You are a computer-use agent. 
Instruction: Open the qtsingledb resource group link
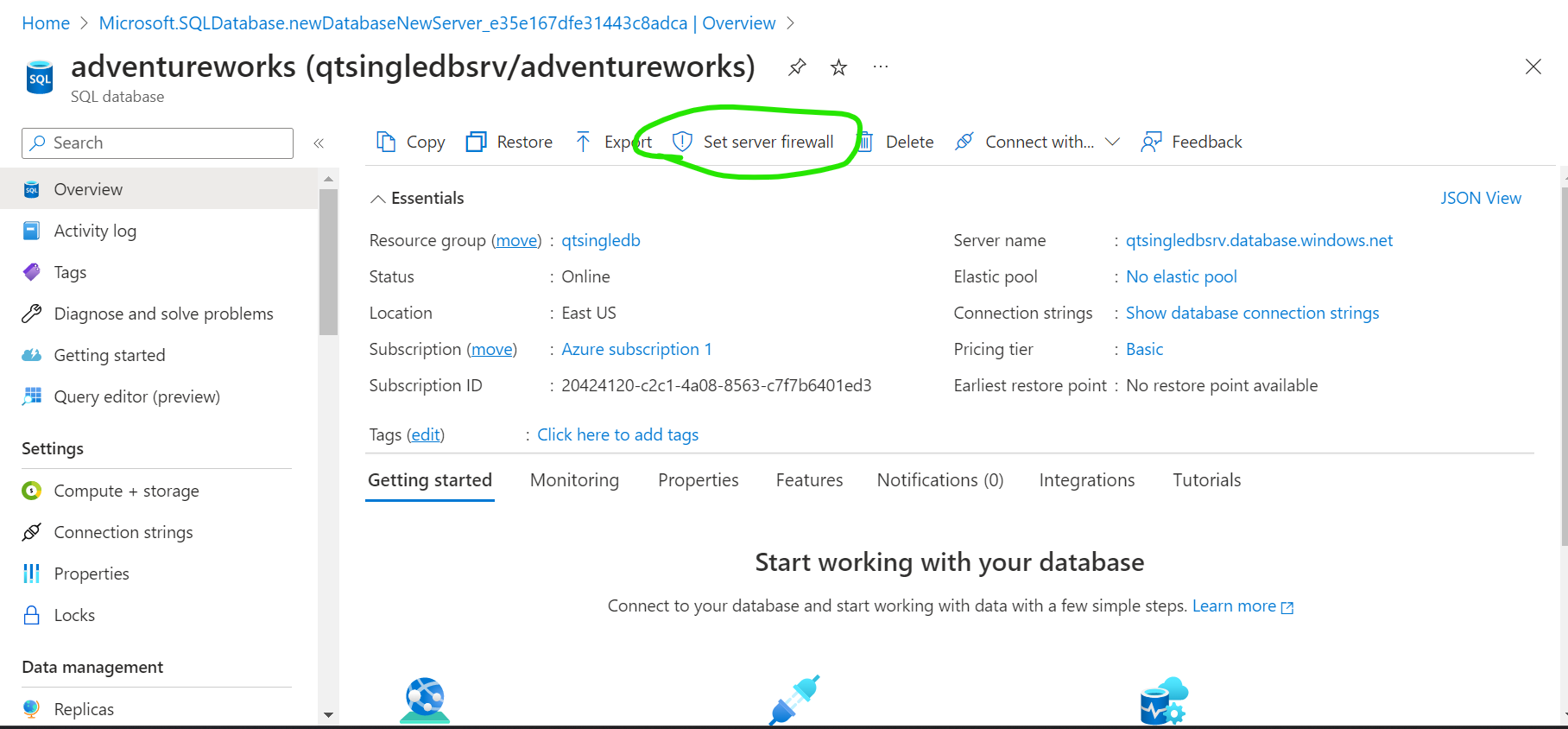click(x=601, y=240)
